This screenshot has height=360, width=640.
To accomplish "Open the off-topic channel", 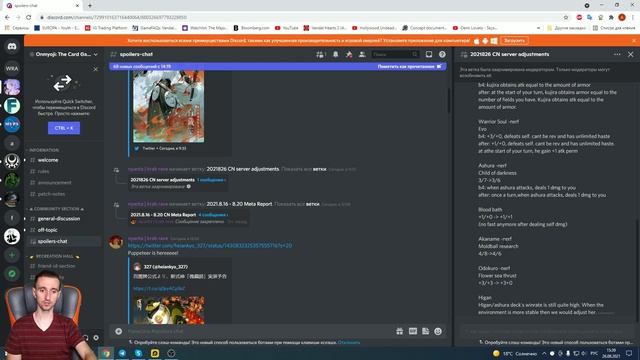I will click(47, 230).
